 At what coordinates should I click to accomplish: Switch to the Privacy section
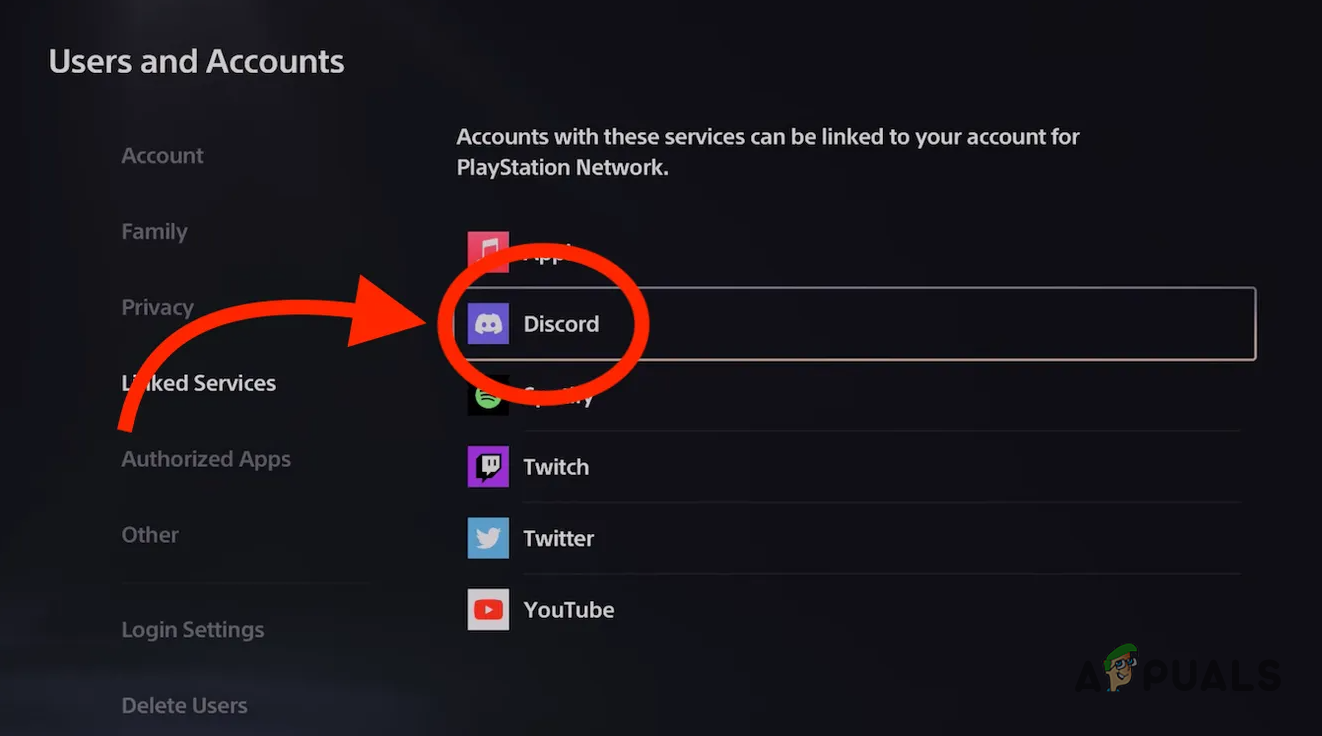pos(157,307)
